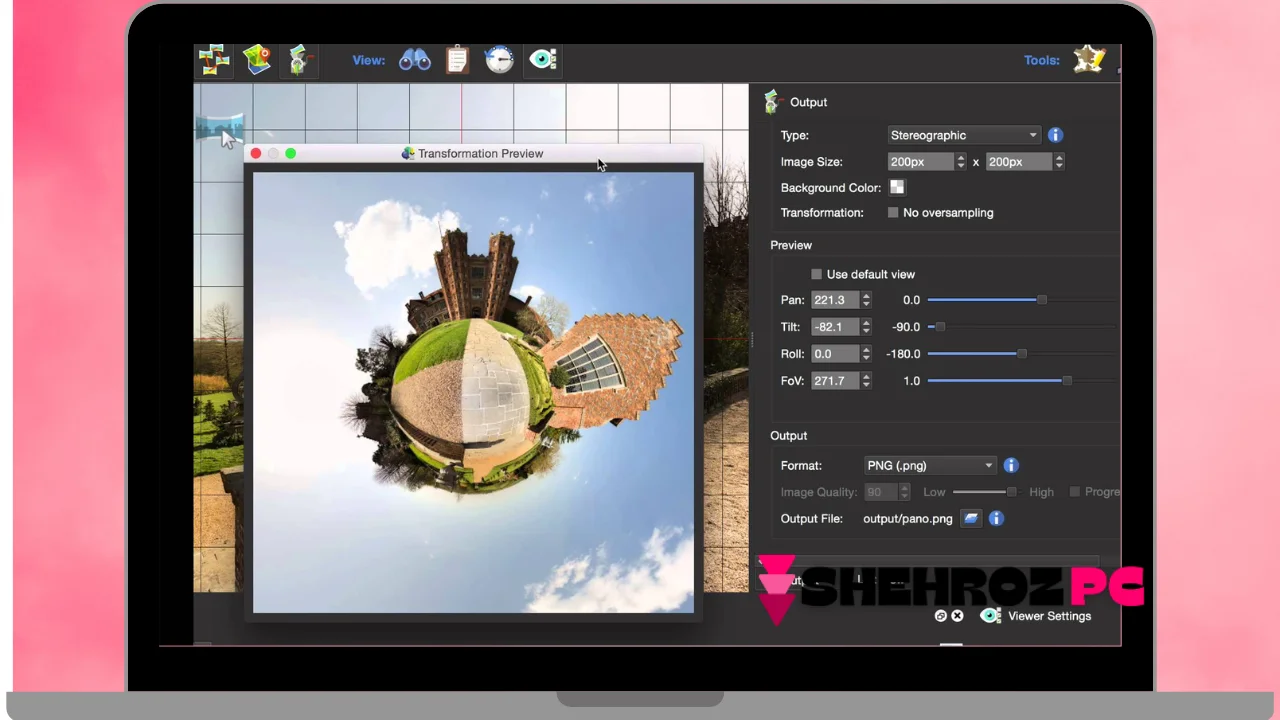
Task: Enable the No oversampling checkbox
Action: [x=893, y=212]
